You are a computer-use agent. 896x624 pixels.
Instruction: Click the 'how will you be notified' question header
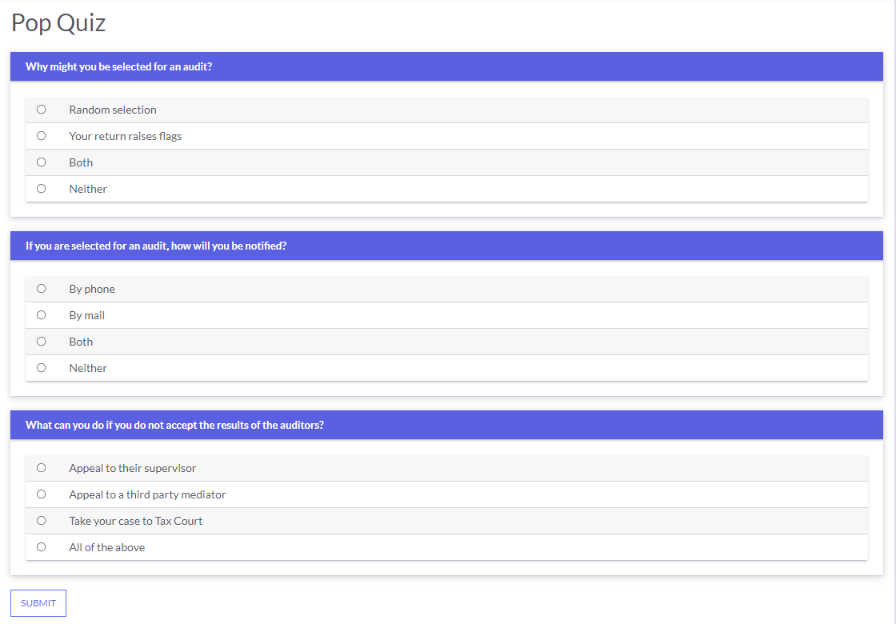pos(446,246)
